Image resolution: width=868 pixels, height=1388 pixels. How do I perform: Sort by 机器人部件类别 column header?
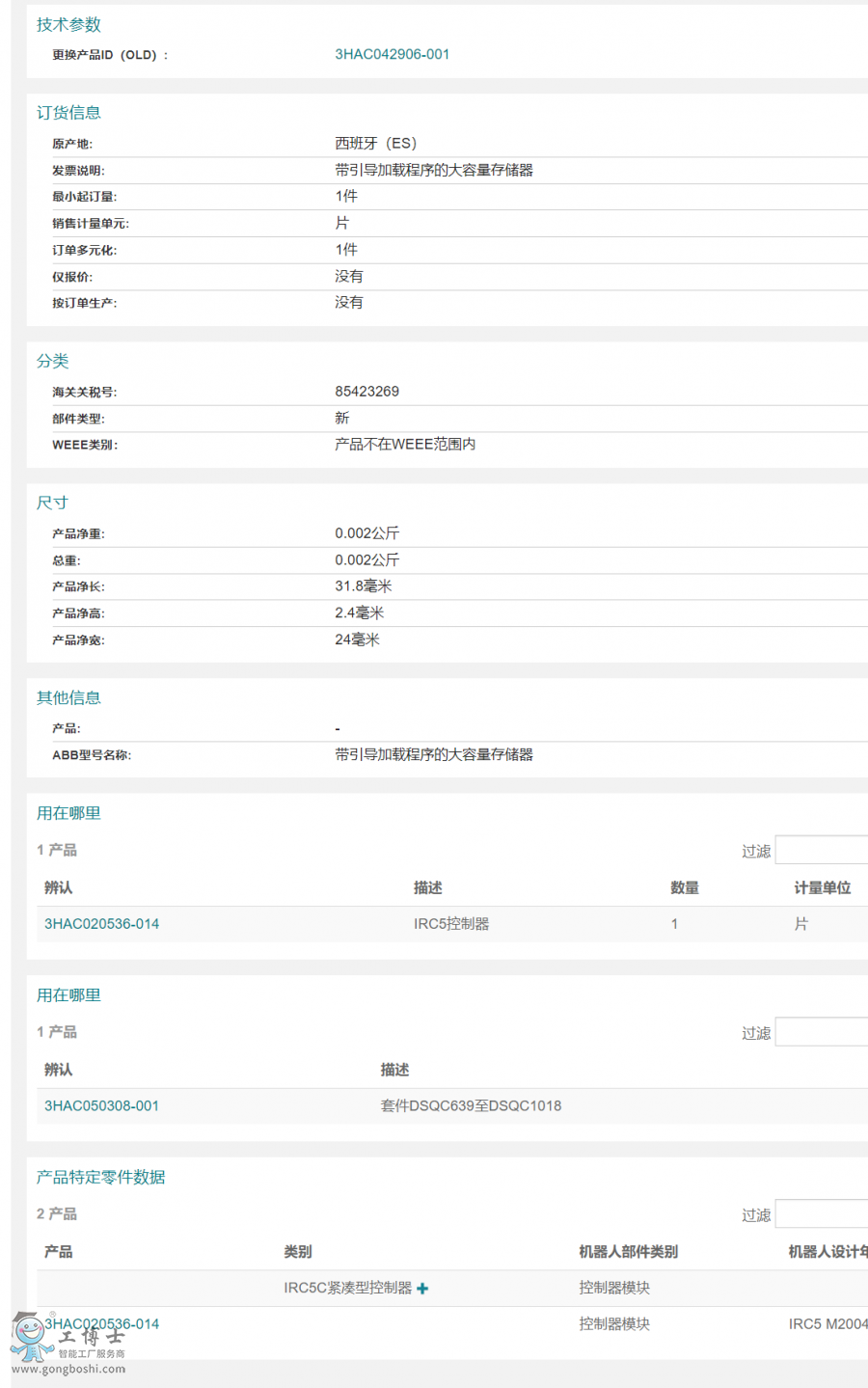click(x=628, y=1252)
